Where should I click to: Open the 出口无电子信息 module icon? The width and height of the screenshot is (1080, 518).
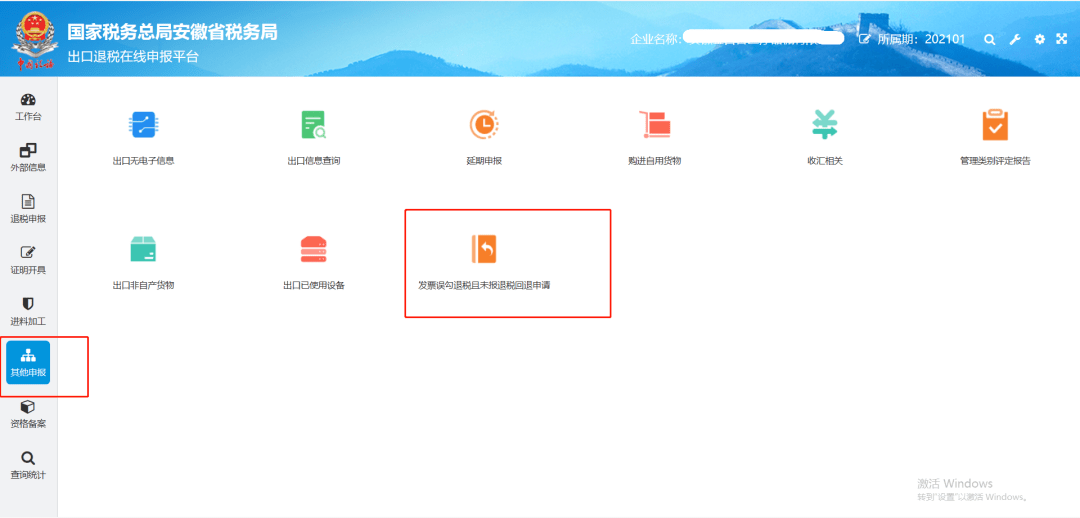pos(144,125)
